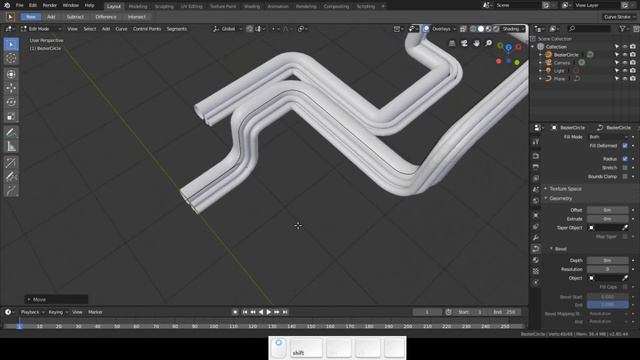Screen dimensions: 640x360
Task: Open the Edit Mode dropdown
Action: (x=41, y=29)
